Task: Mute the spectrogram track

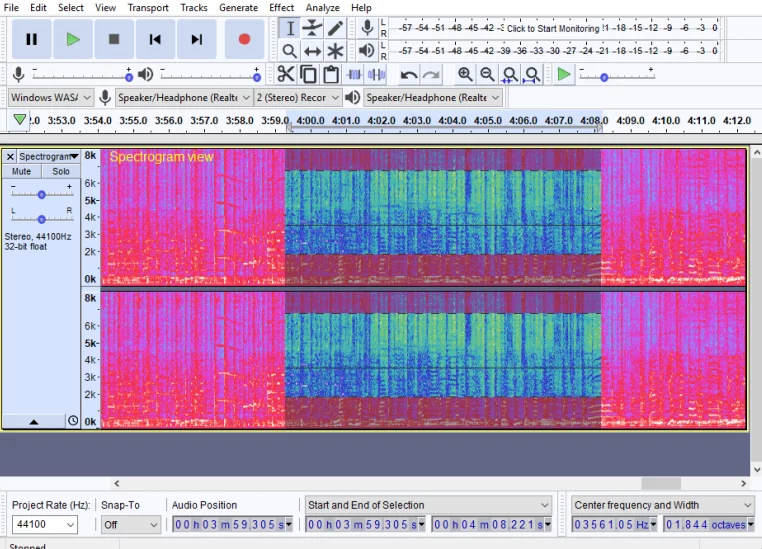Action: click(22, 171)
